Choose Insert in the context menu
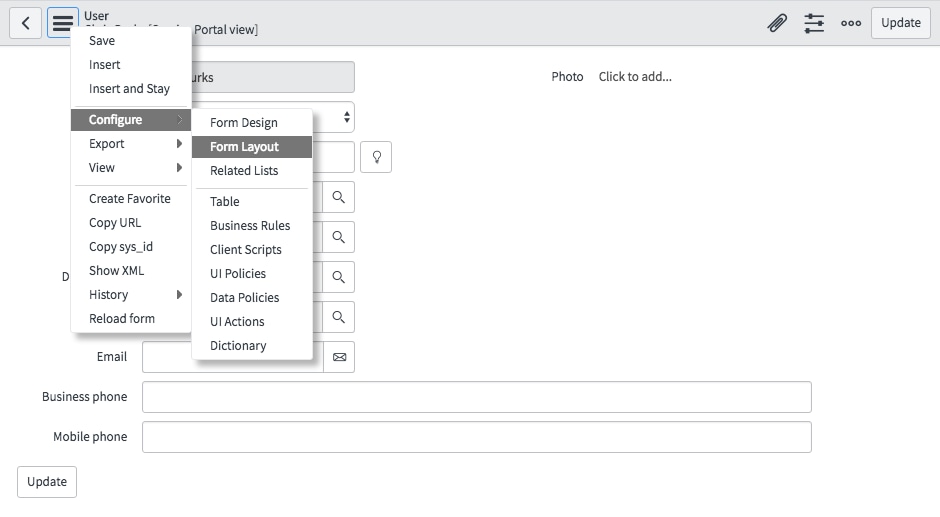 [x=131, y=65]
